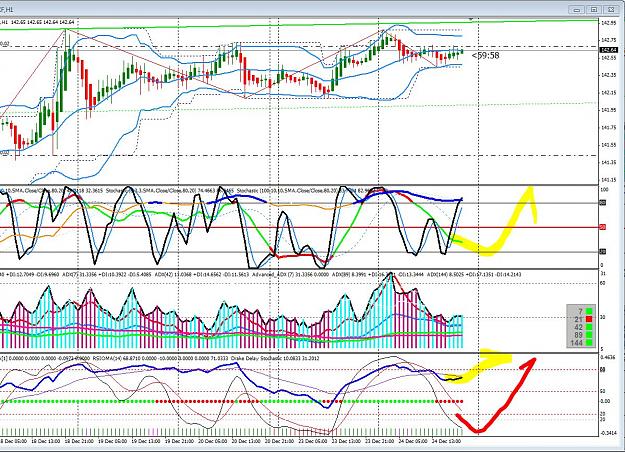625x453 pixels.
Task: Click the -0.3414 scale value in bottom panel
Action: tap(607, 433)
